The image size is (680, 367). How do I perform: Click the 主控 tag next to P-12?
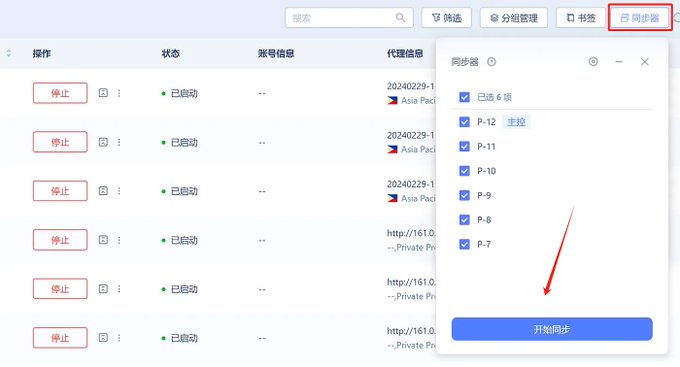[x=516, y=122]
